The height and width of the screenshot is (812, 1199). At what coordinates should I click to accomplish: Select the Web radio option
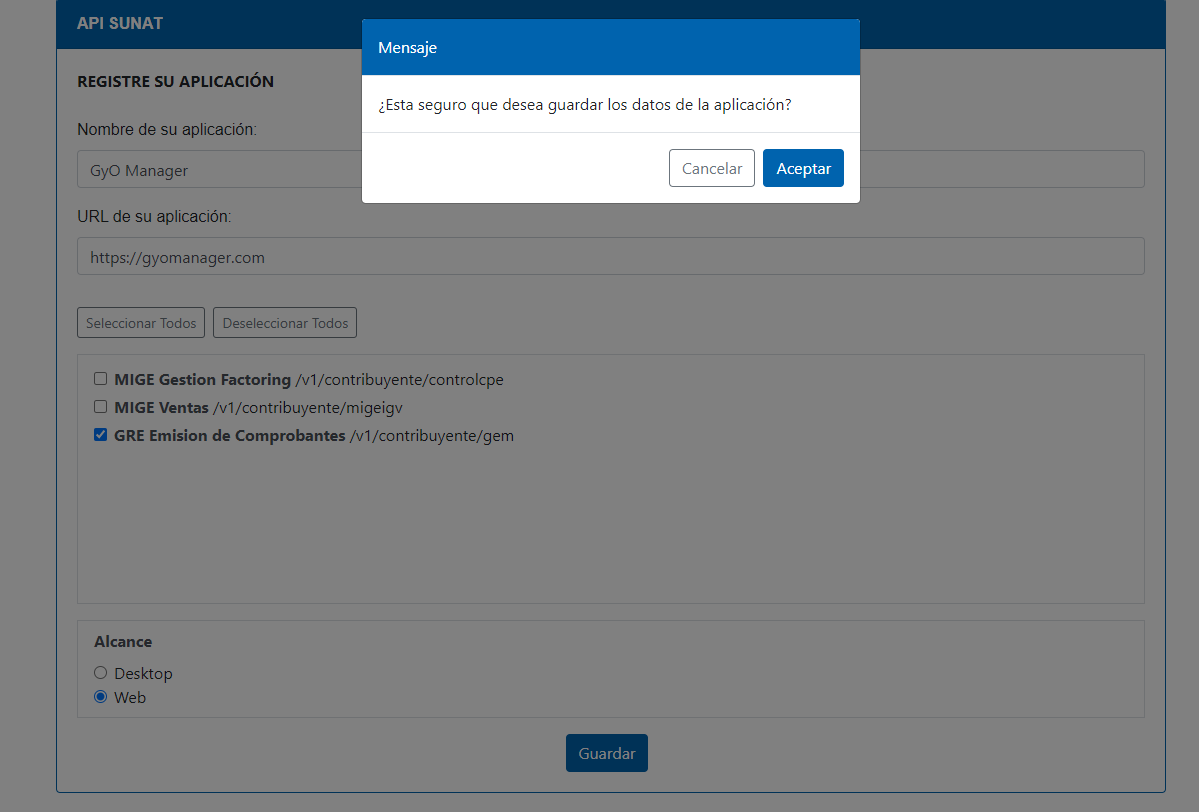[x=100, y=697]
